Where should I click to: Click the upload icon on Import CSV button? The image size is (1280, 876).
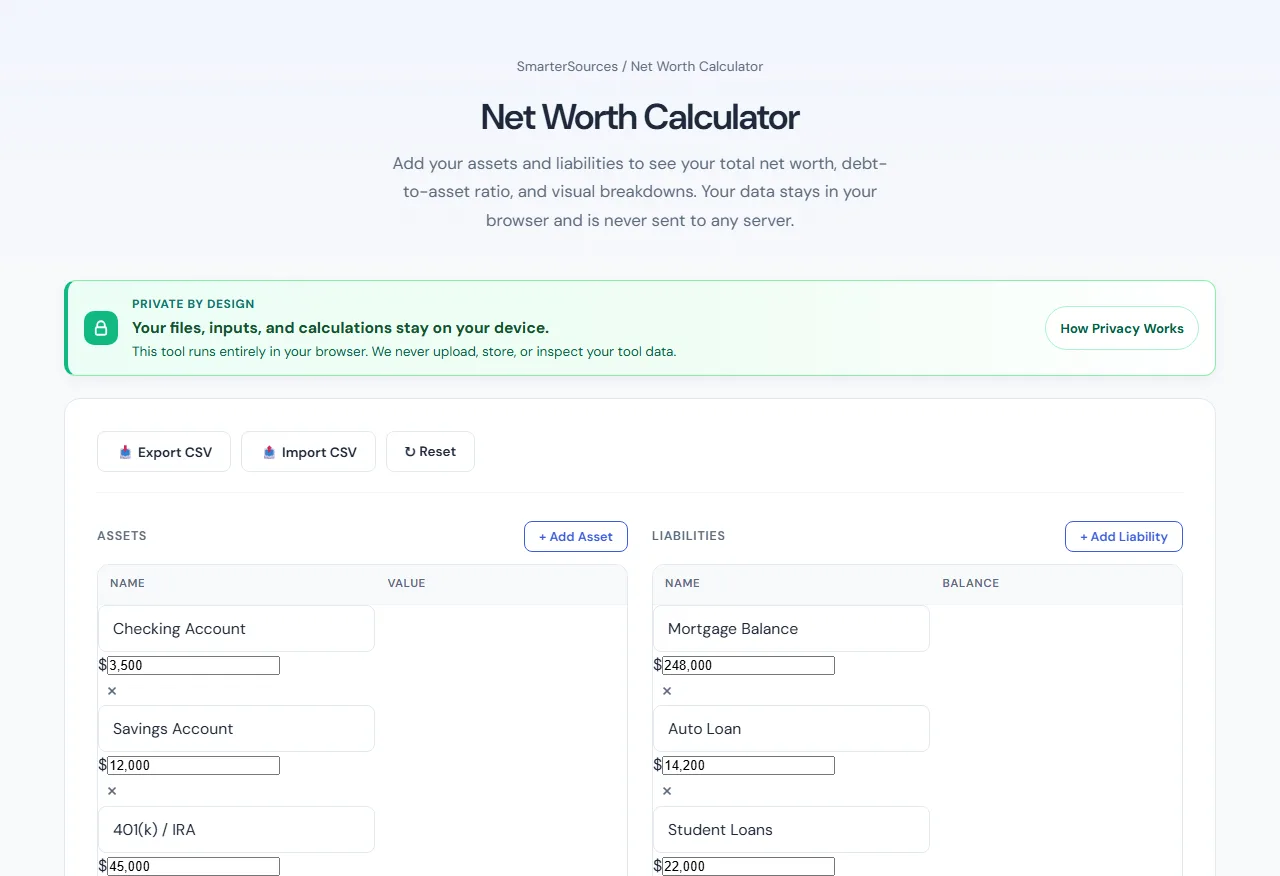tap(268, 452)
